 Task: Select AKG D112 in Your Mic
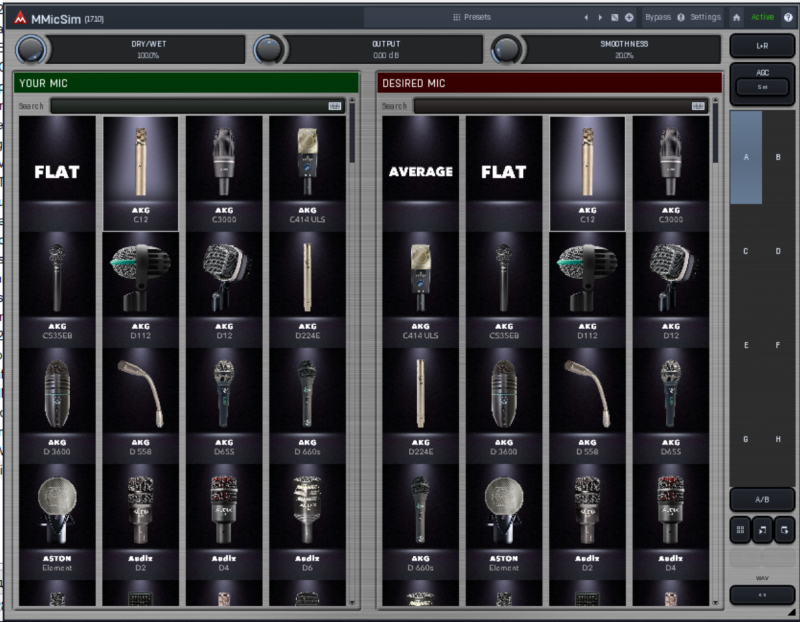141,290
